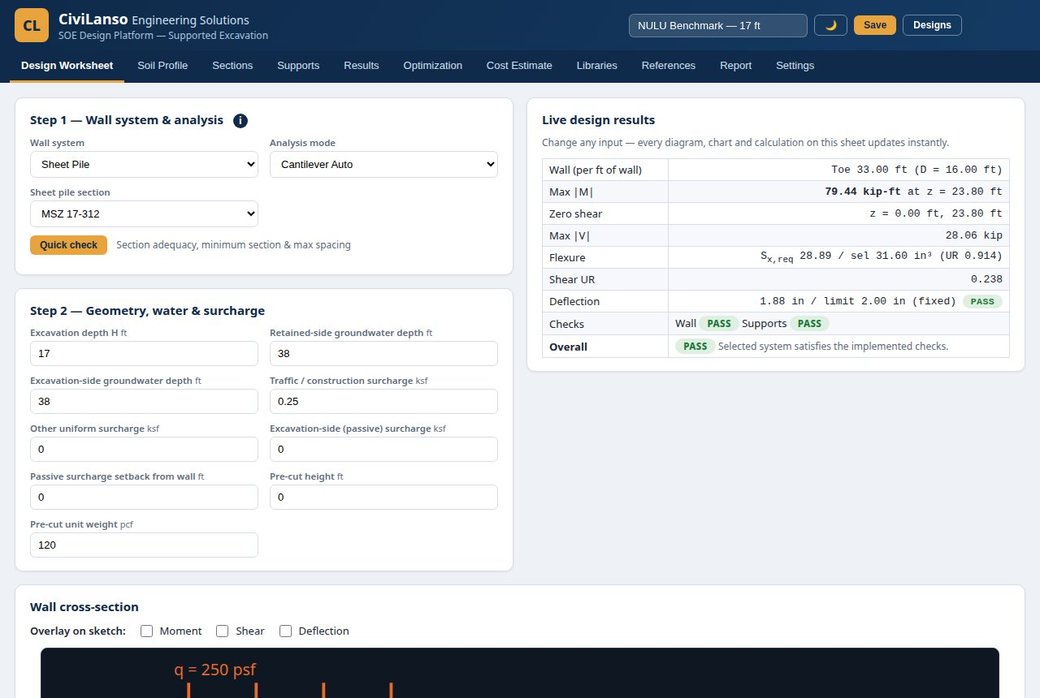View the Cost Estimate tab
This screenshot has height=698, width=1040.
click(x=519, y=66)
